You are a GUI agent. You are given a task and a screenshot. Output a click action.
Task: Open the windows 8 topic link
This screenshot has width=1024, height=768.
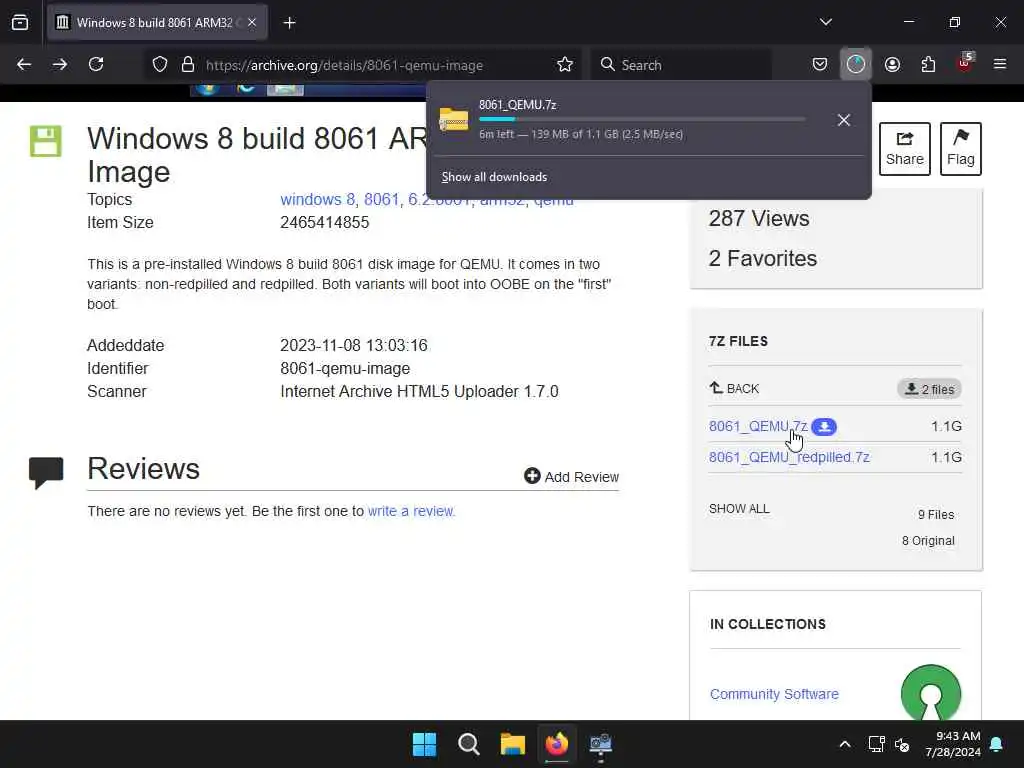point(317,200)
